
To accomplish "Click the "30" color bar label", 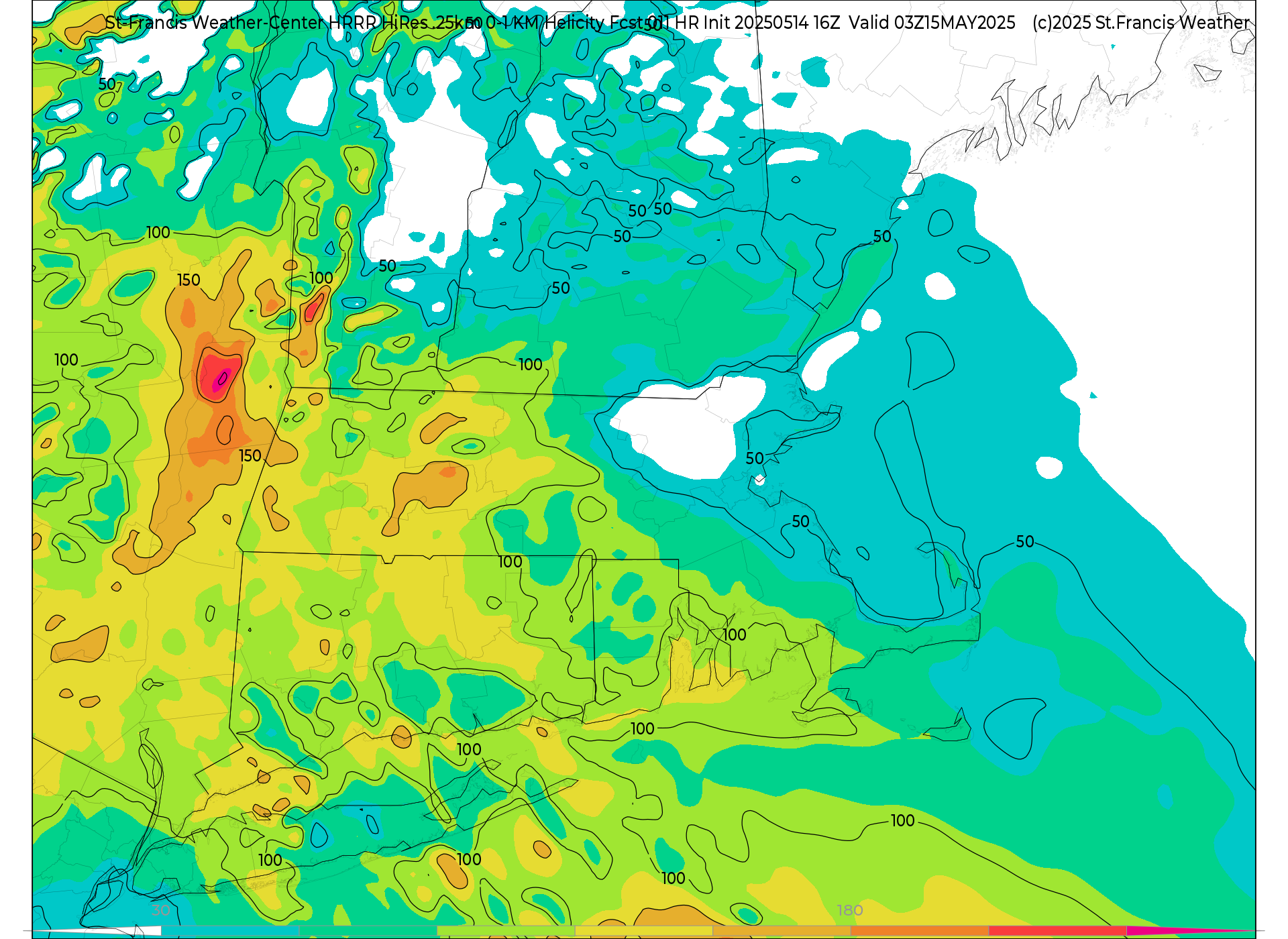I will (x=161, y=910).
